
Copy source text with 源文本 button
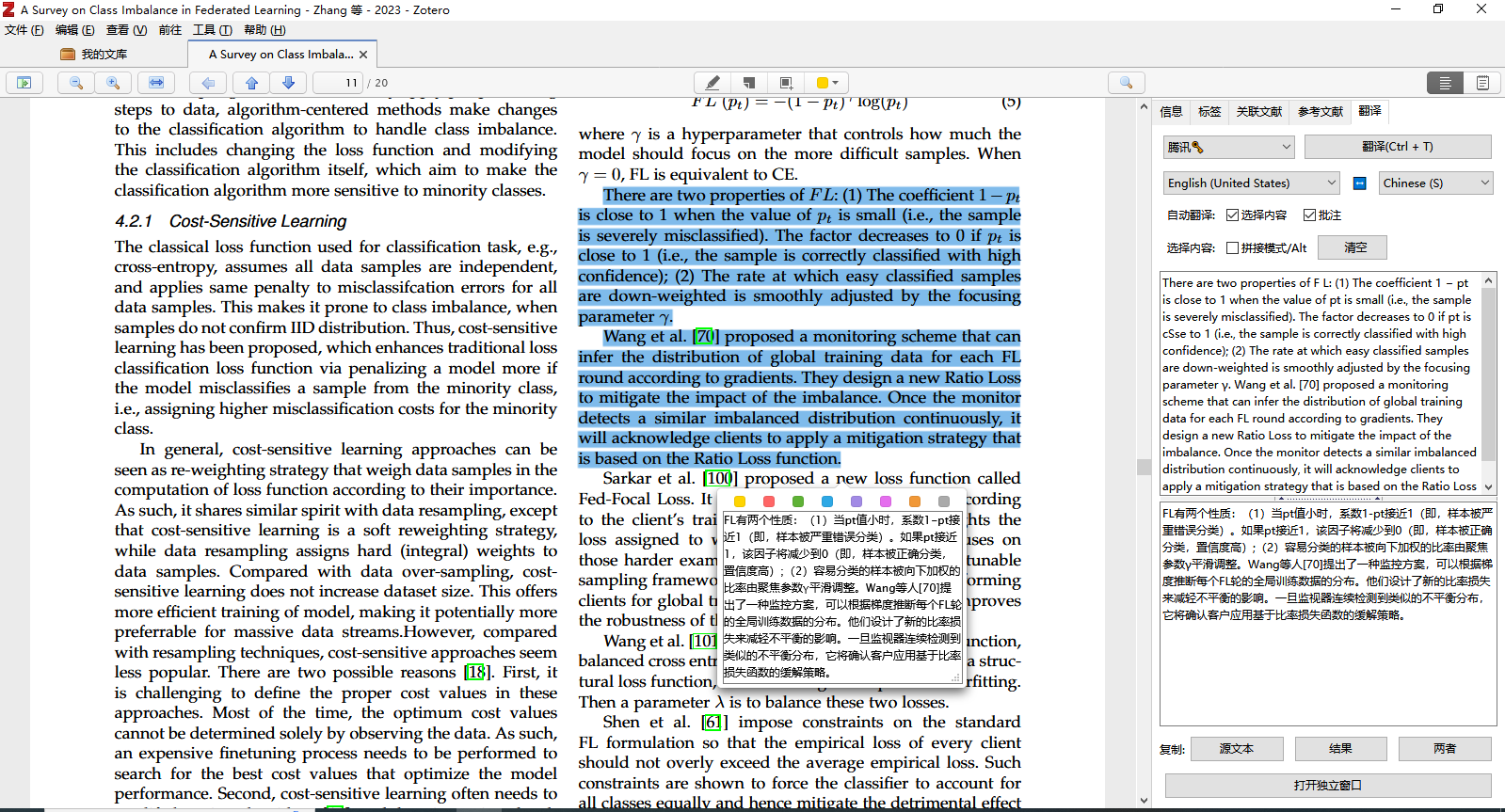click(1237, 749)
